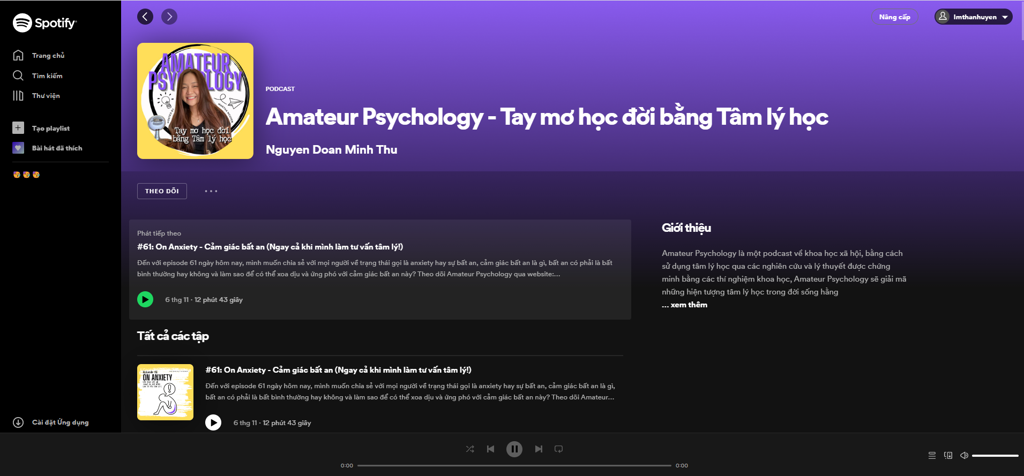The height and width of the screenshot is (476, 1024).
Task: Open Trang chủ home icon
Action: (18, 56)
